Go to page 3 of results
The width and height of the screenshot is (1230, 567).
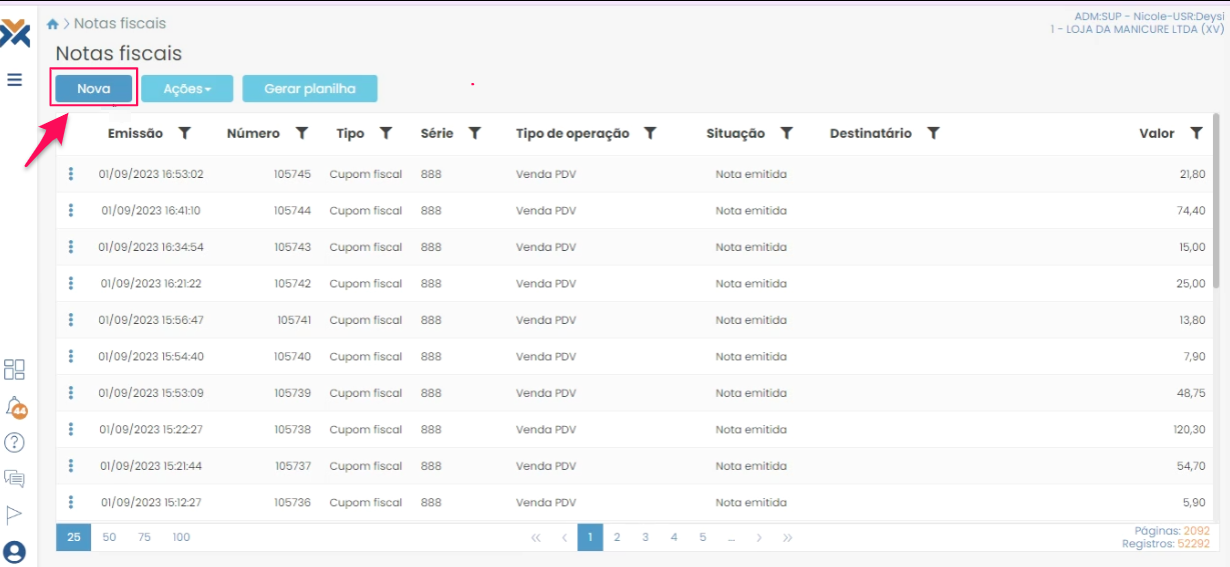tap(646, 537)
